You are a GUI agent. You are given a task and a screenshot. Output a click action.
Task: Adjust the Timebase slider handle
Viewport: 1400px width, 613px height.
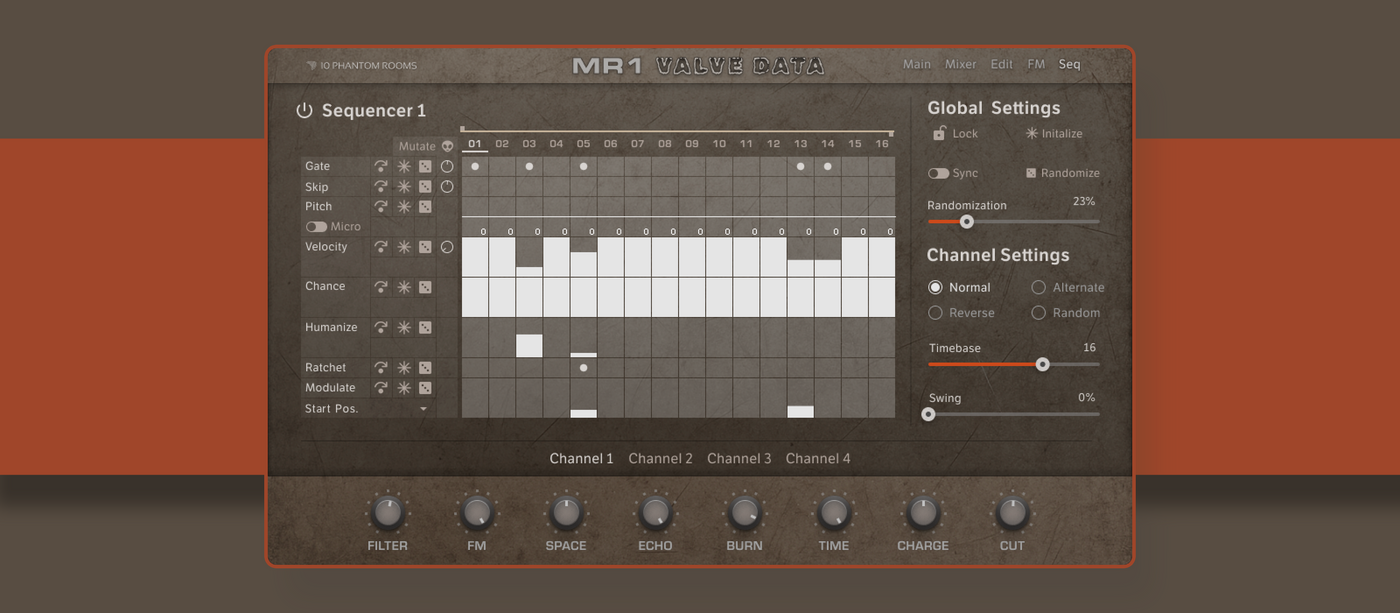1042,365
